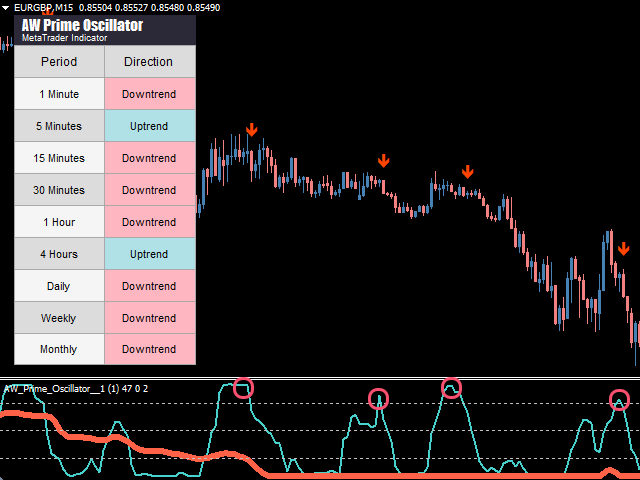Click the second orange down arrow on the chart
The image size is (640, 480).
point(383,160)
